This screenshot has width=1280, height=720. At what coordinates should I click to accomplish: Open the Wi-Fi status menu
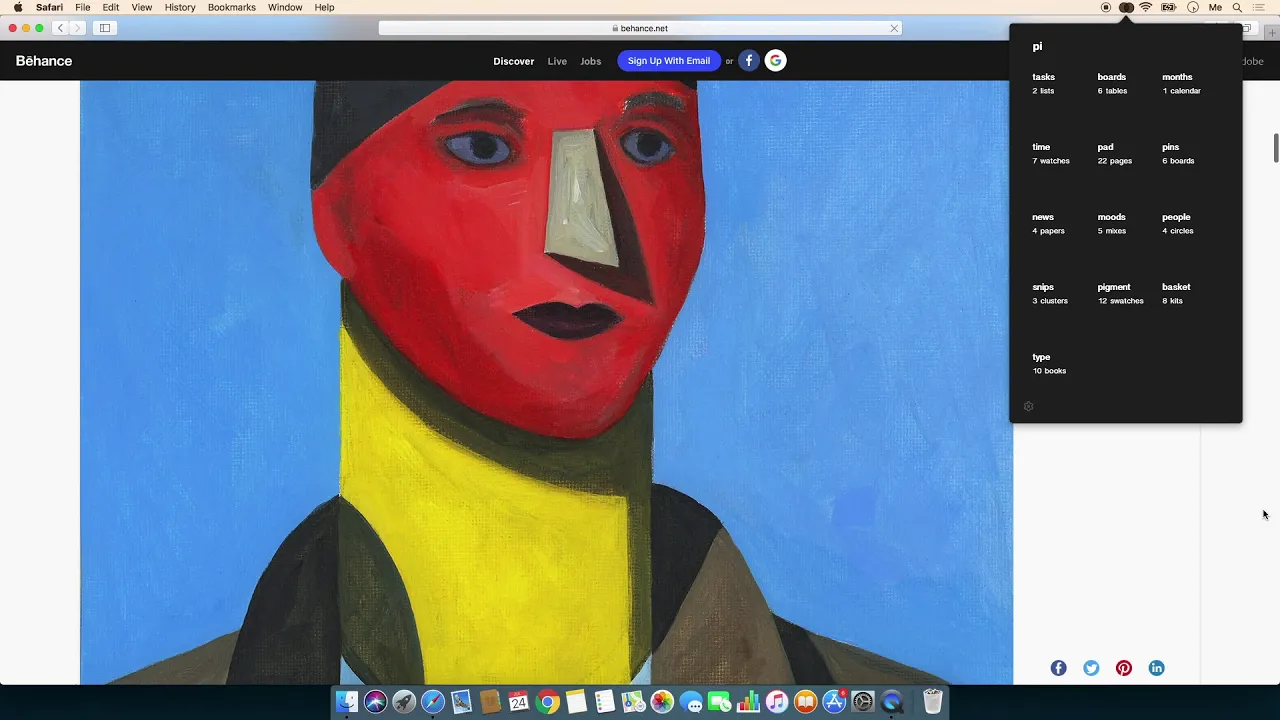tap(1146, 7)
